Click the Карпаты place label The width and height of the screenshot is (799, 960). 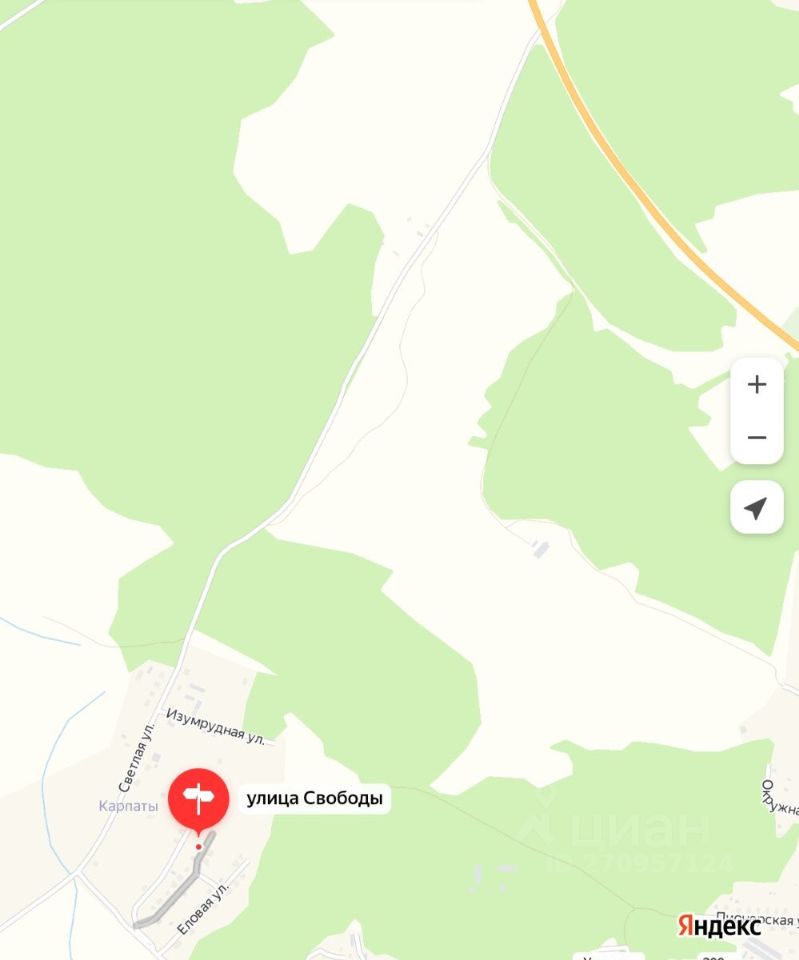(128, 806)
